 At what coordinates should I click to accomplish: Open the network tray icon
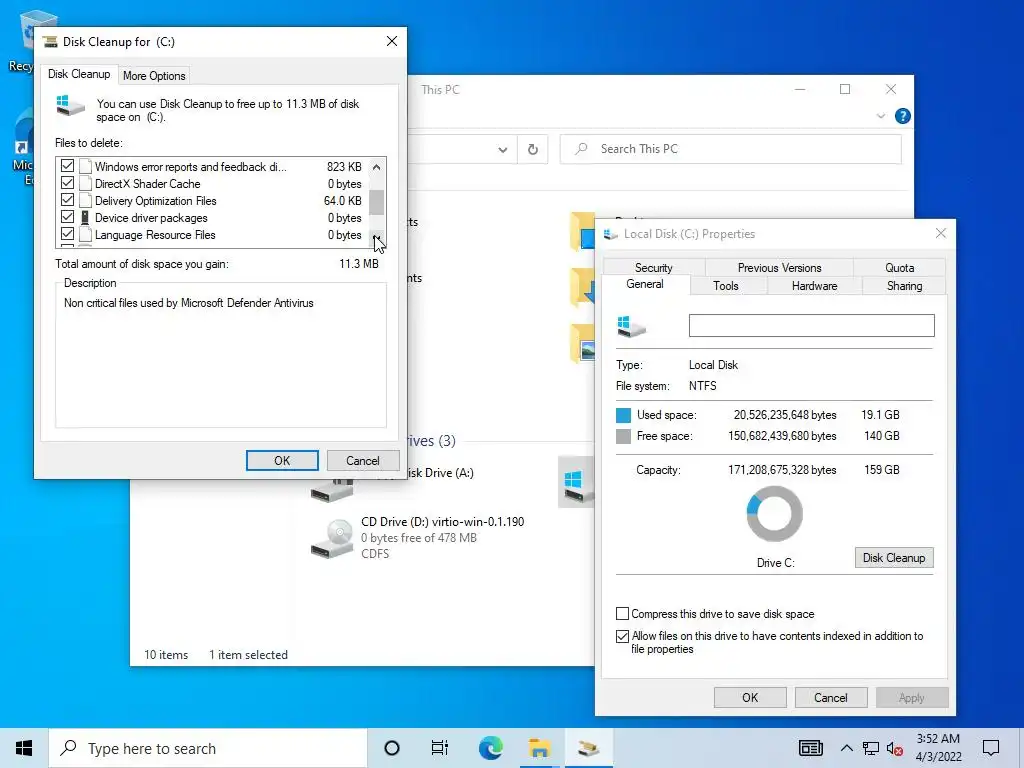[871, 748]
